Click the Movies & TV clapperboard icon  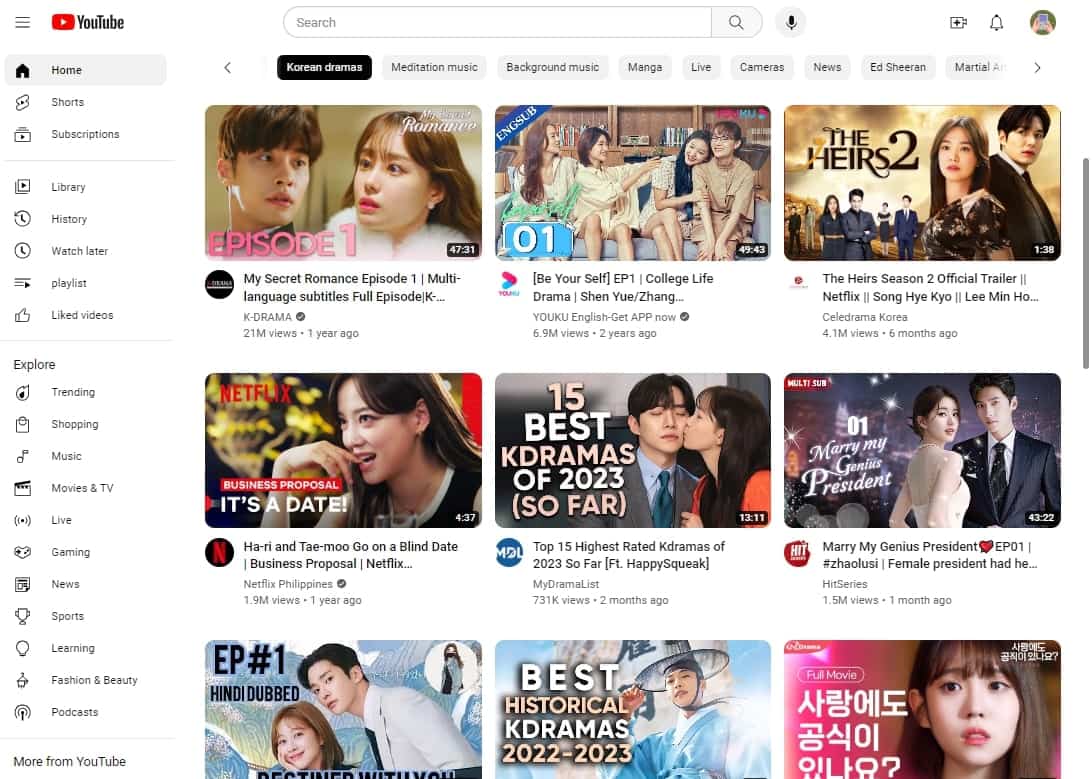click(22, 489)
